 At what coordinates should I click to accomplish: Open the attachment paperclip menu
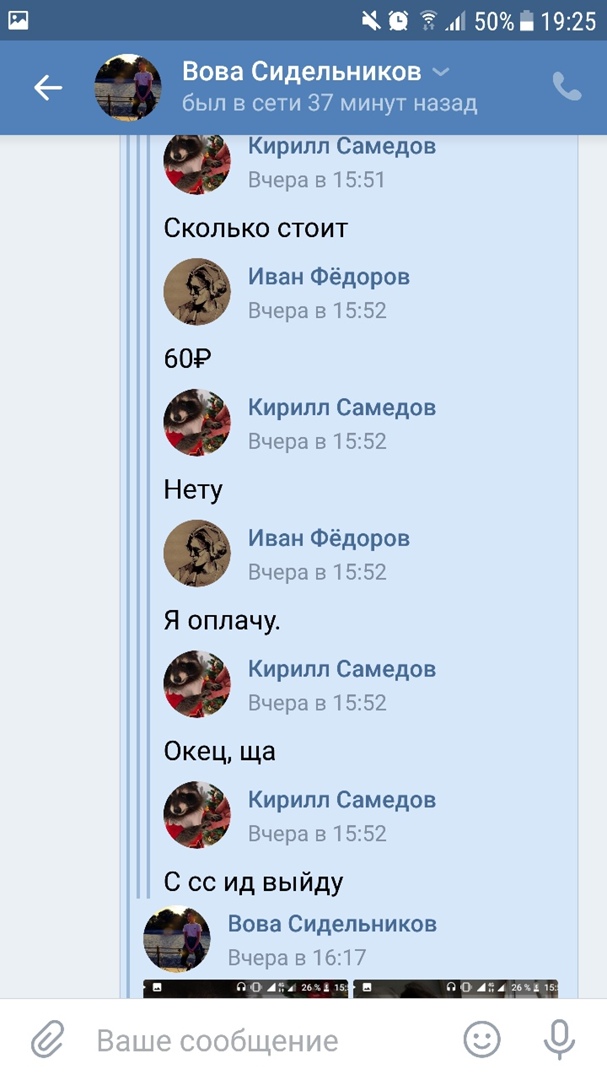point(48,1039)
